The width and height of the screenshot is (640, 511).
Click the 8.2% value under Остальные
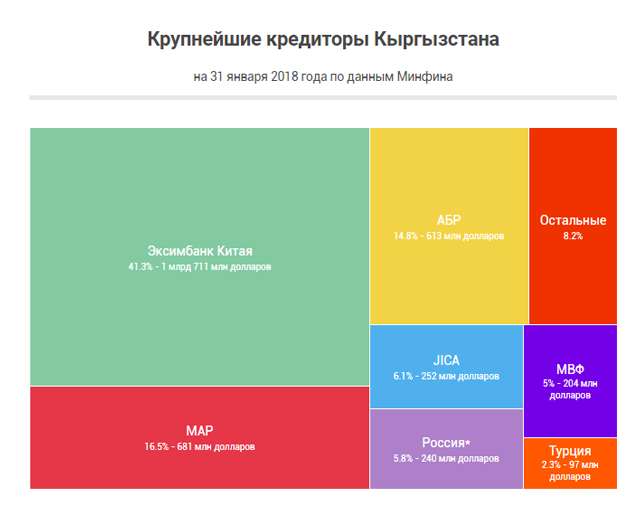pyautogui.click(x=572, y=237)
